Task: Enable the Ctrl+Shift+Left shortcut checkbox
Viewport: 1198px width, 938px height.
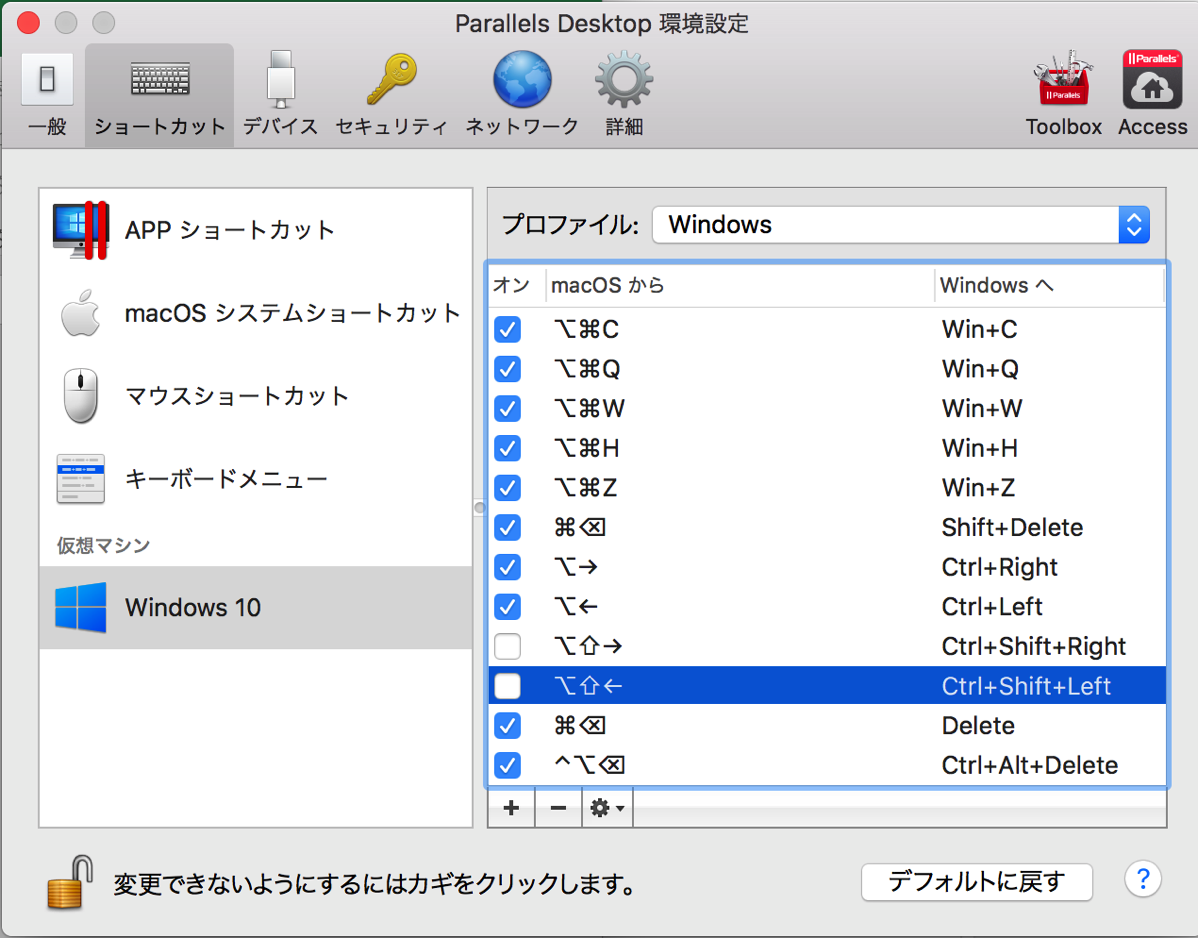Action: click(x=507, y=686)
